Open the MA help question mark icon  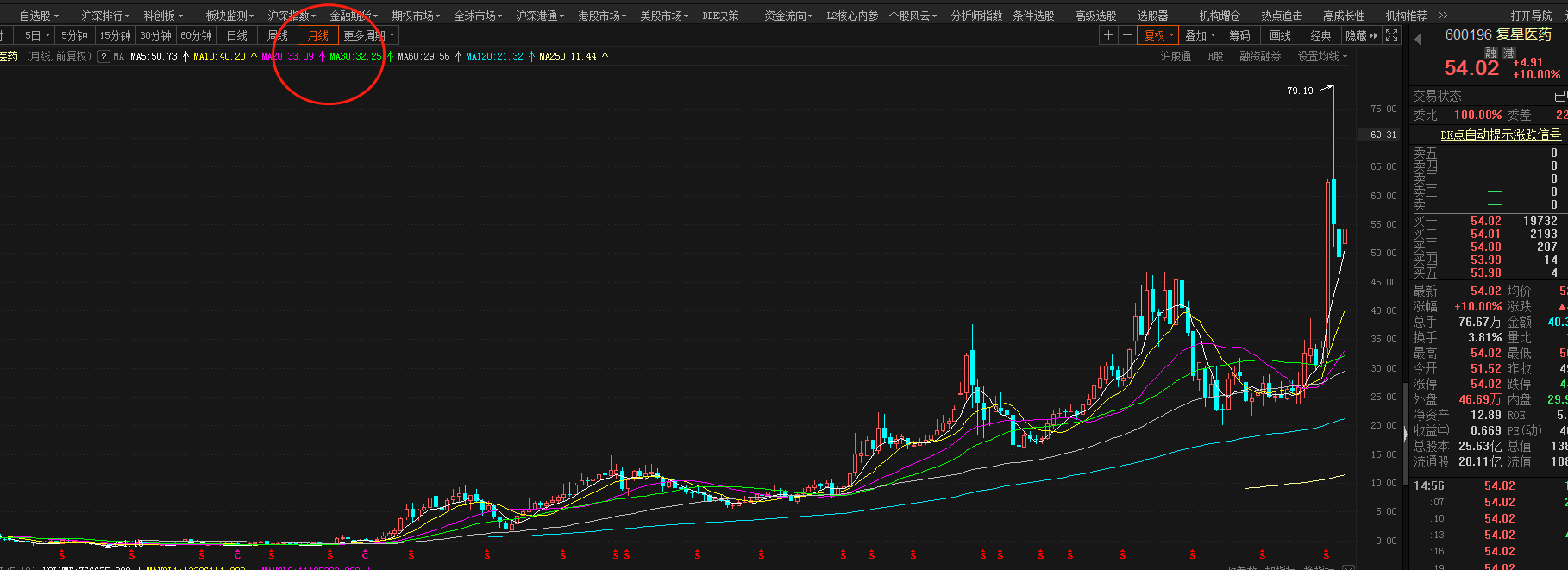tap(103, 56)
